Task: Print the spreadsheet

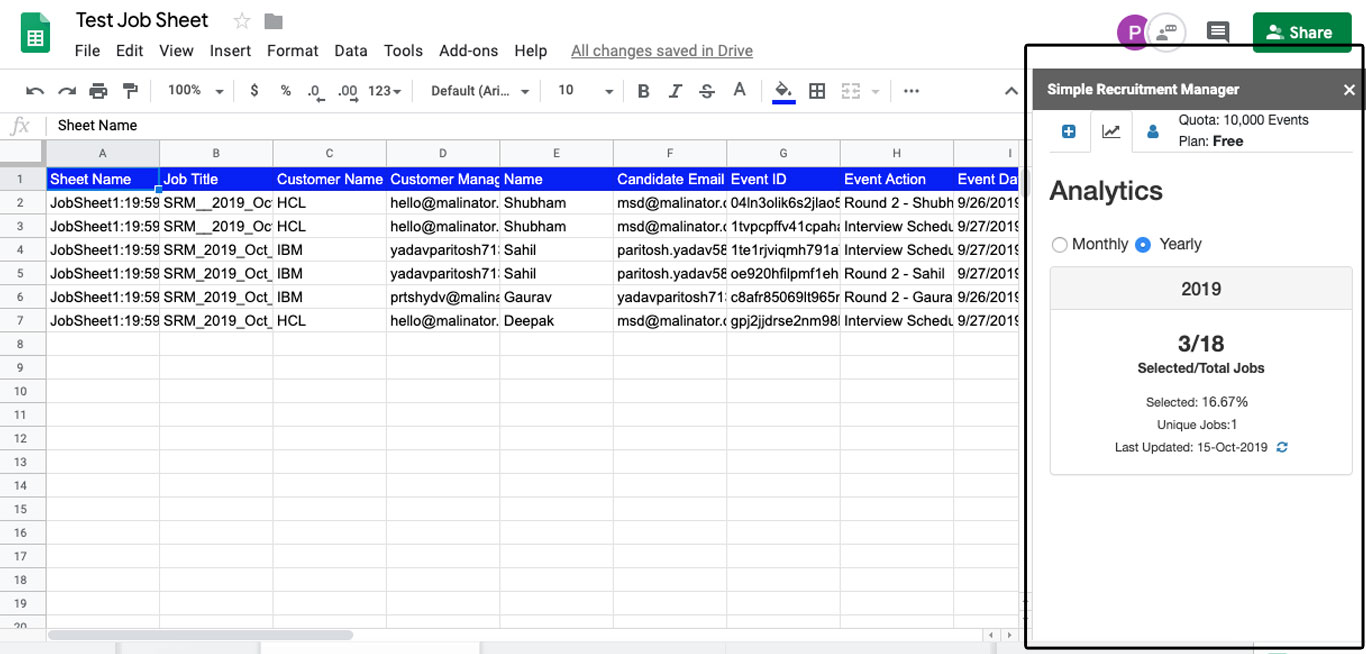Action: click(98, 91)
